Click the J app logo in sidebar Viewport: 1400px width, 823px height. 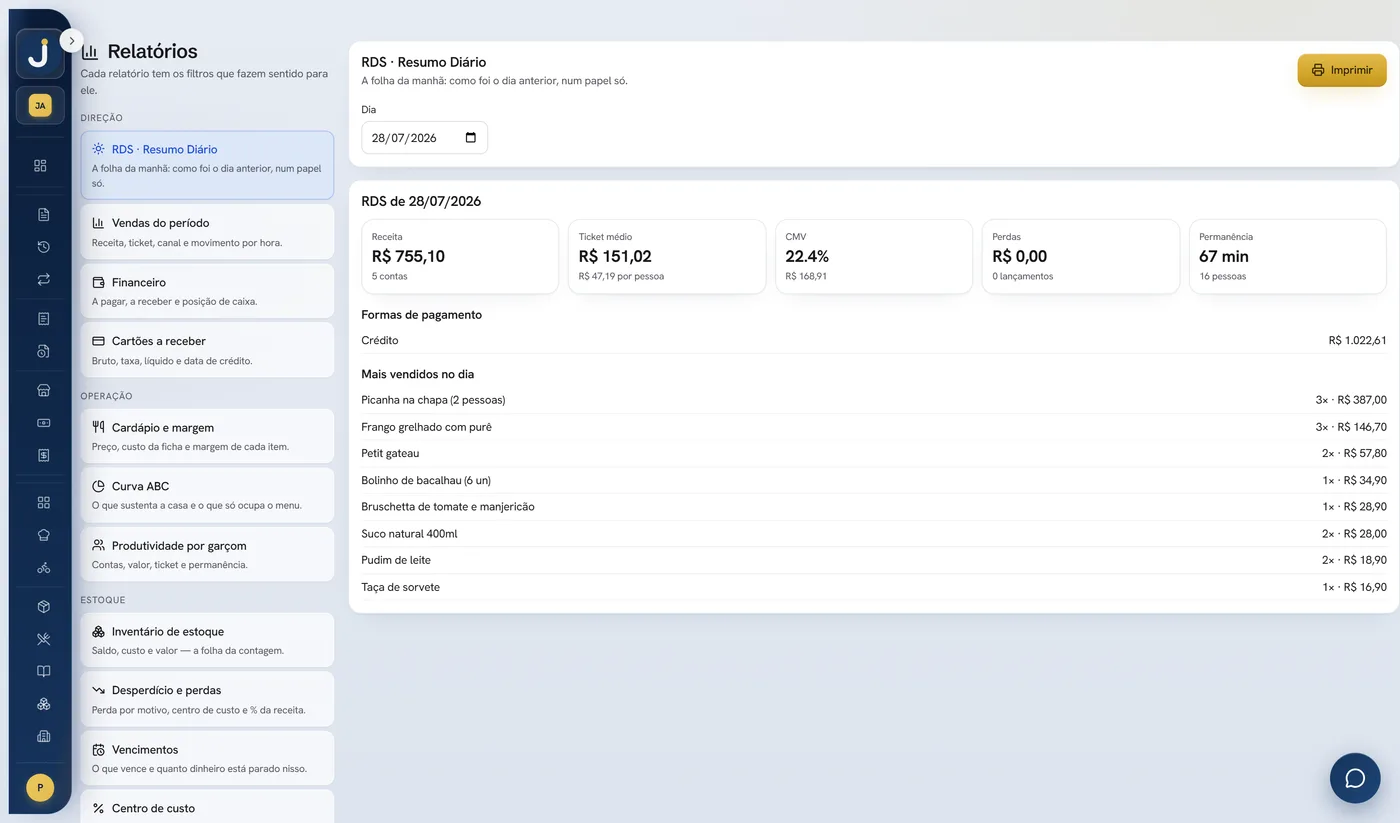click(40, 54)
